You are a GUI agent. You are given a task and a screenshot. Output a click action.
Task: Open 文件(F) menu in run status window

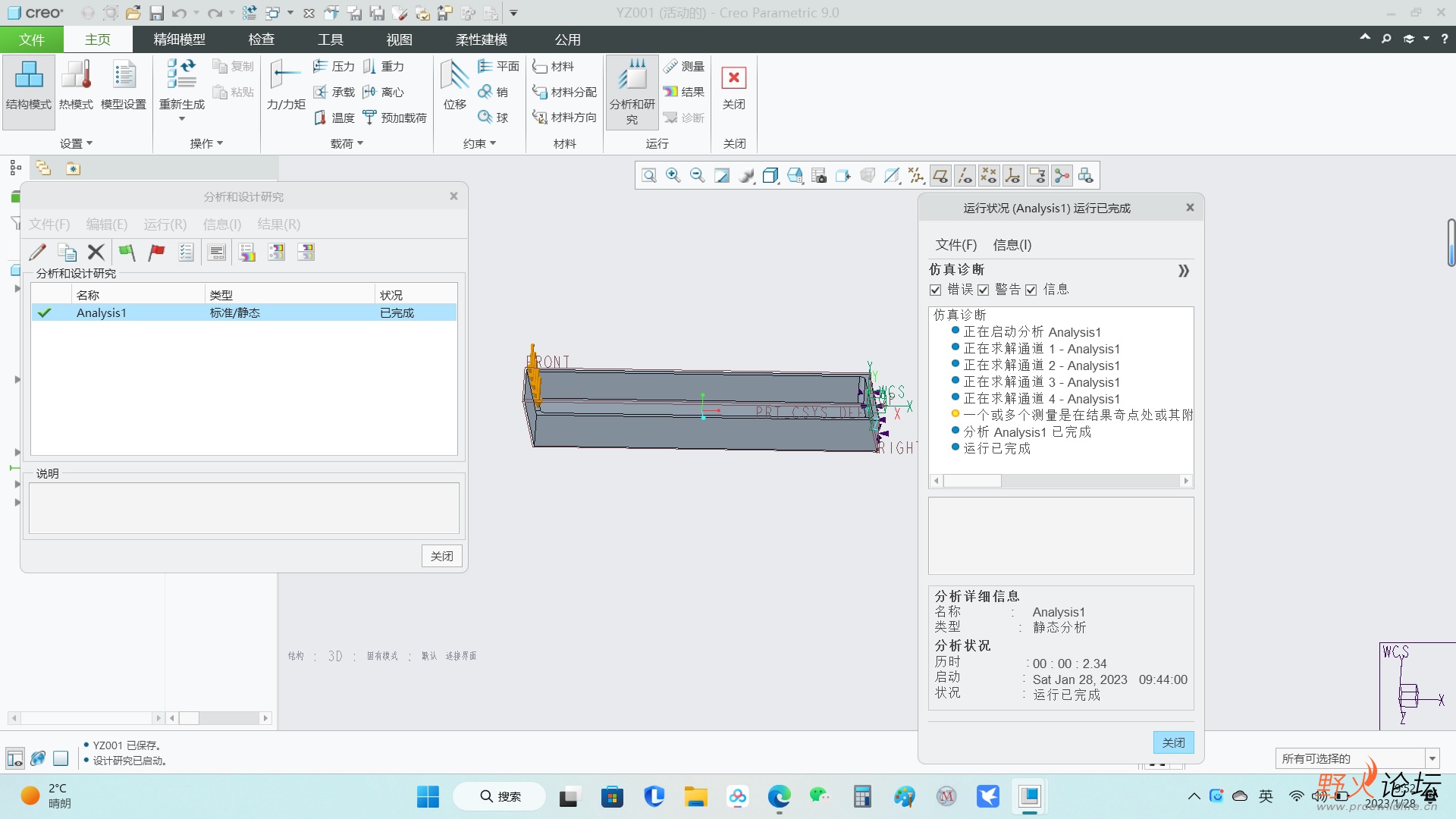coord(956,245)
